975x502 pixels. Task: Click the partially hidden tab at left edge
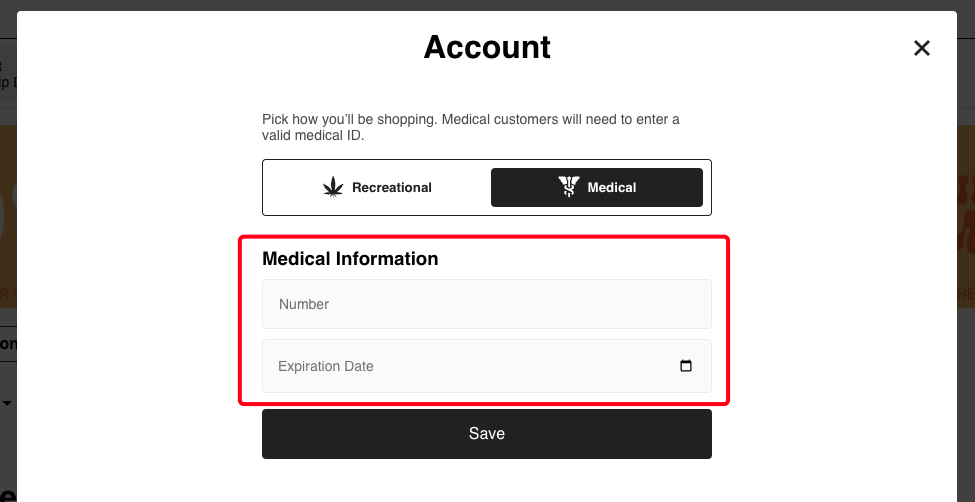(x=8, y=343)
